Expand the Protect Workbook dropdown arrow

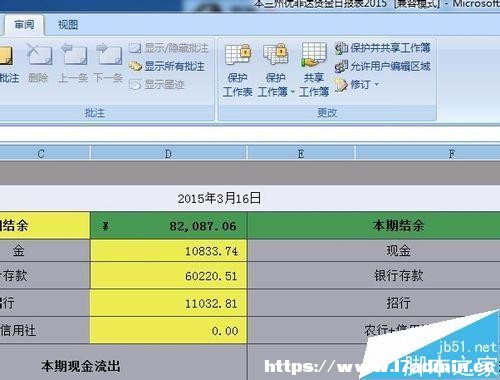pyautogui.click(x=292, y=92)
